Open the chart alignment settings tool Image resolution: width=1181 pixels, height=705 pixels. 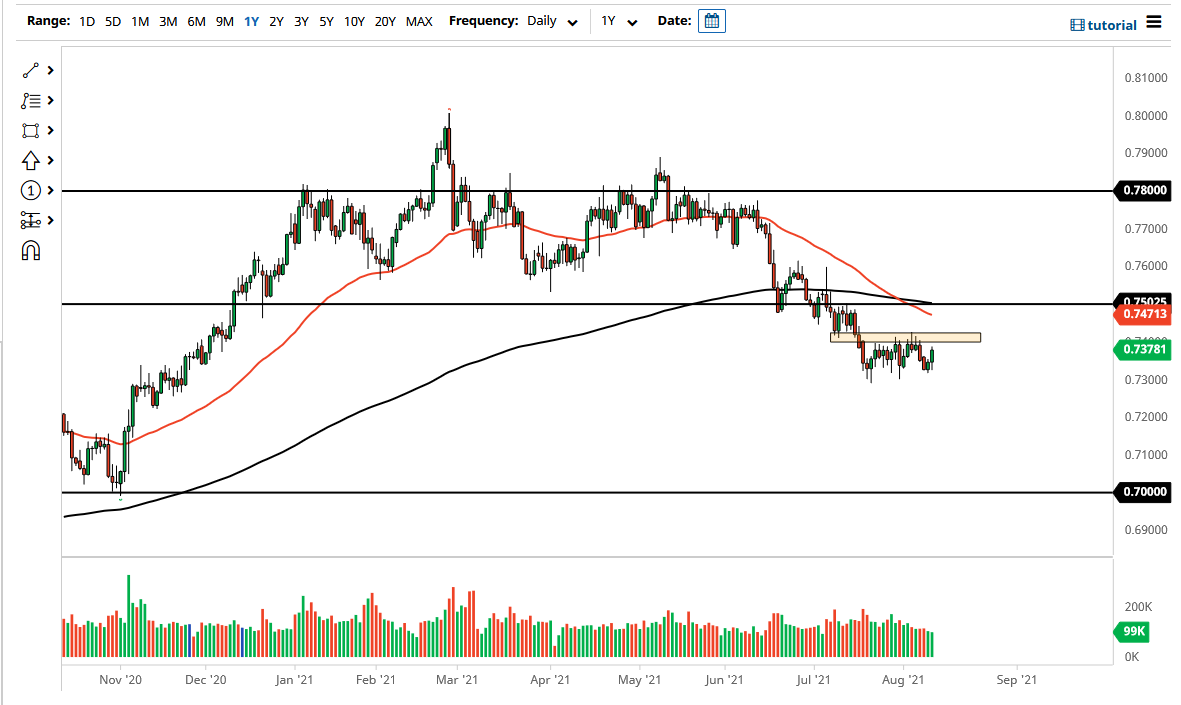30,221
